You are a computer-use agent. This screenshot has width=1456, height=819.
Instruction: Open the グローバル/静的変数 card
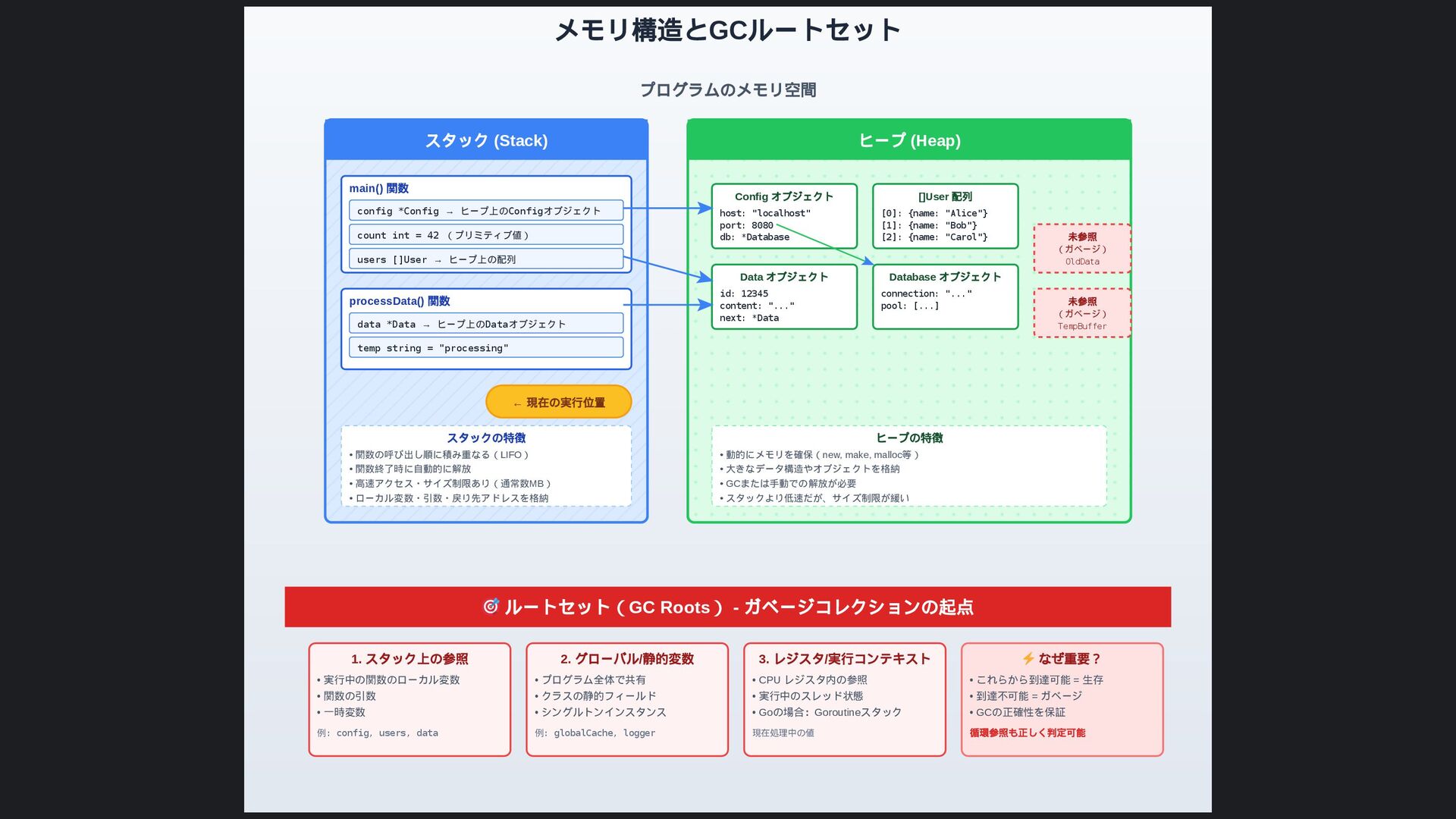click(x=626, y=699)
